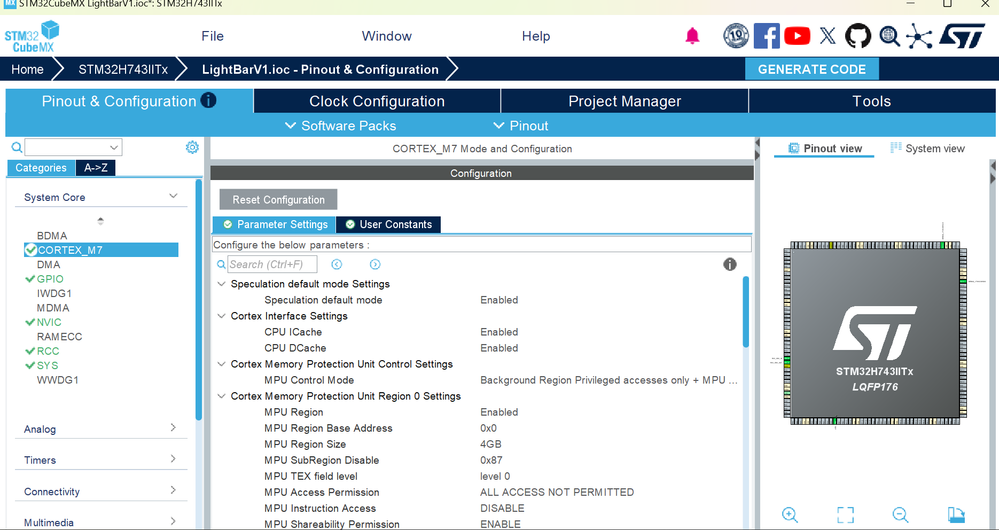Expand the Analog category

pyautogui.click(x=173, y=427)
